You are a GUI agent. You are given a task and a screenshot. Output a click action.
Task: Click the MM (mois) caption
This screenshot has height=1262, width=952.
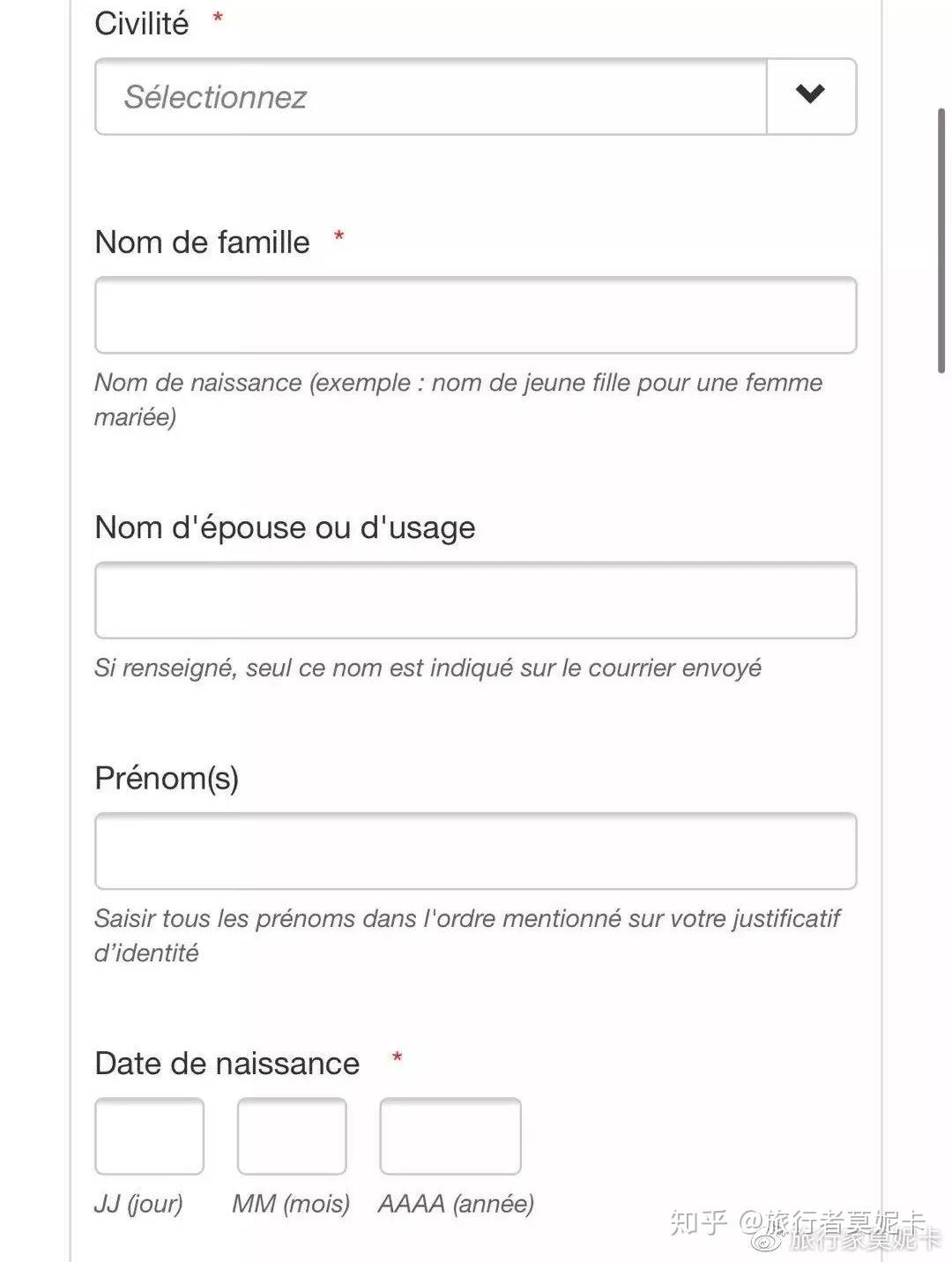[291, 1204]
